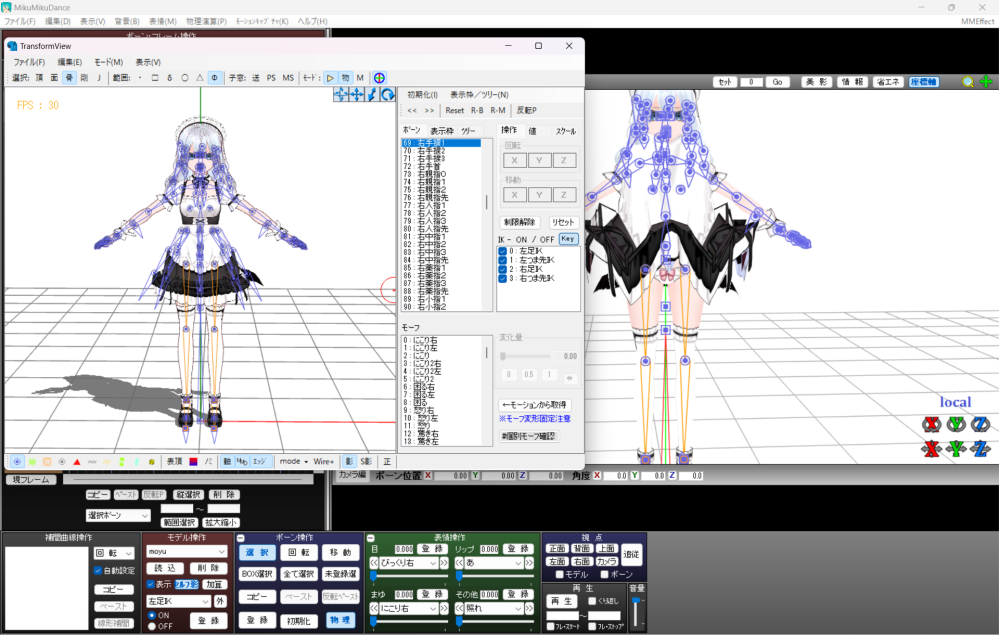Open モード(M) menu in TransformView
This screenshot has height=635, width=999.
tap(108, 62)
